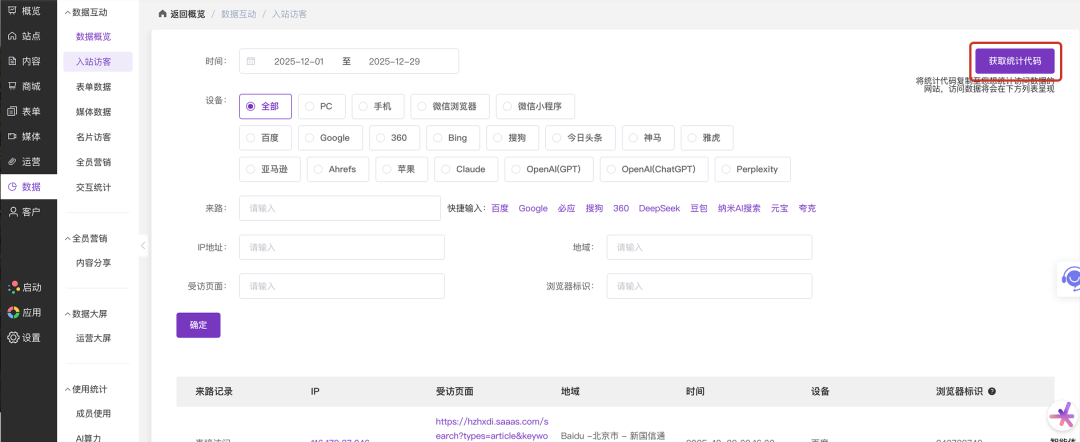Collapse the secondary sidebar with arrow handle
The width and height of the screenshot is (1080, 442).
(143, 245)
